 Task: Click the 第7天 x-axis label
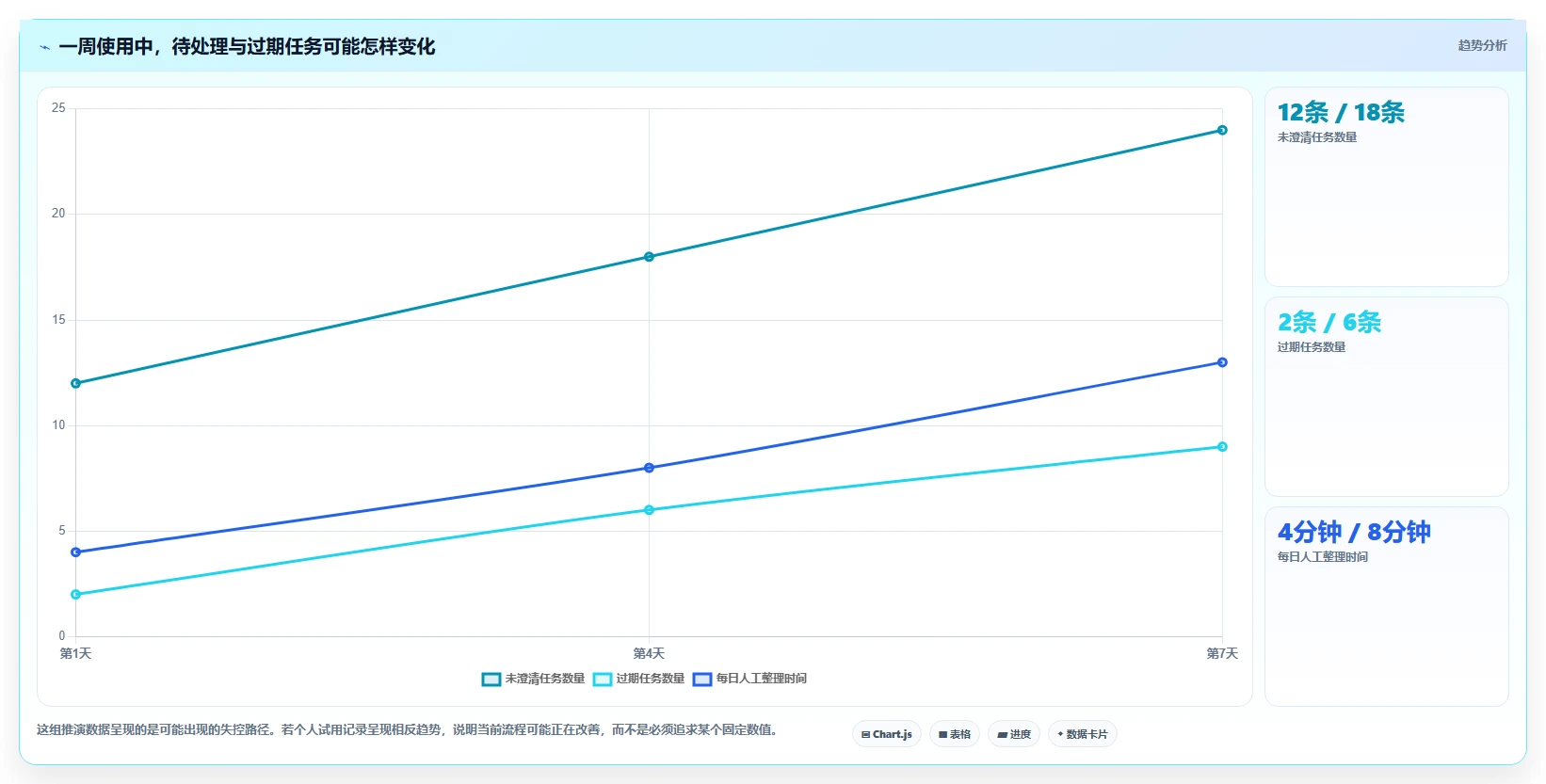1222,653
